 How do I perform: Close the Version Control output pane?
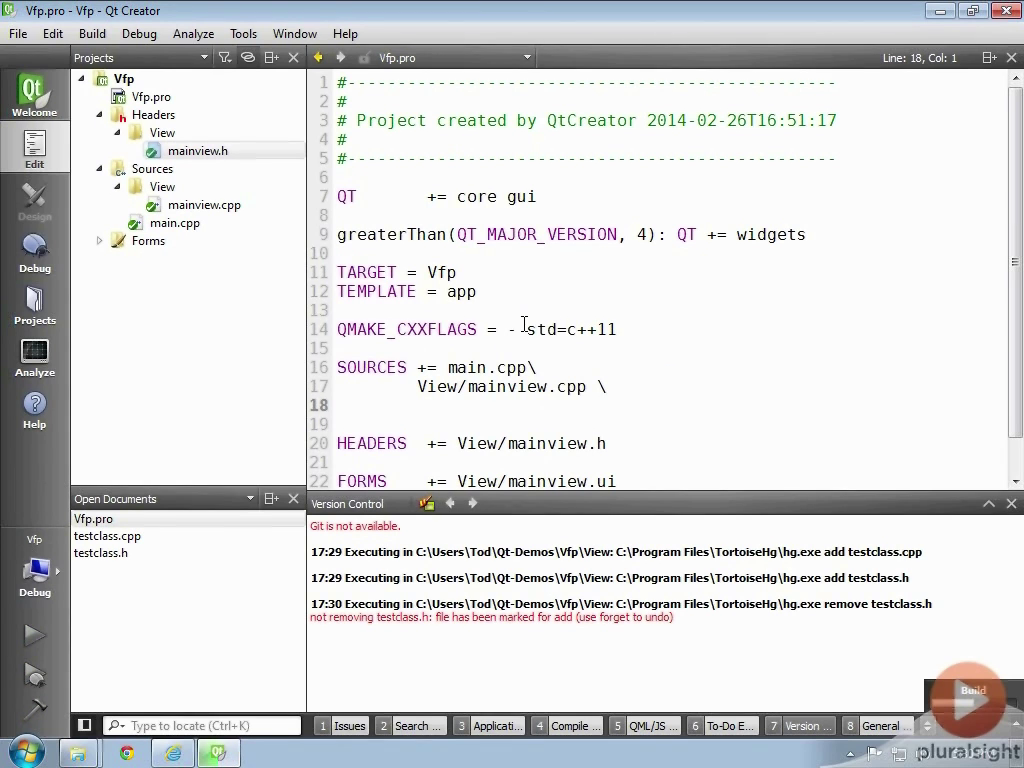pyautogui.click(x=1012, y=504)
